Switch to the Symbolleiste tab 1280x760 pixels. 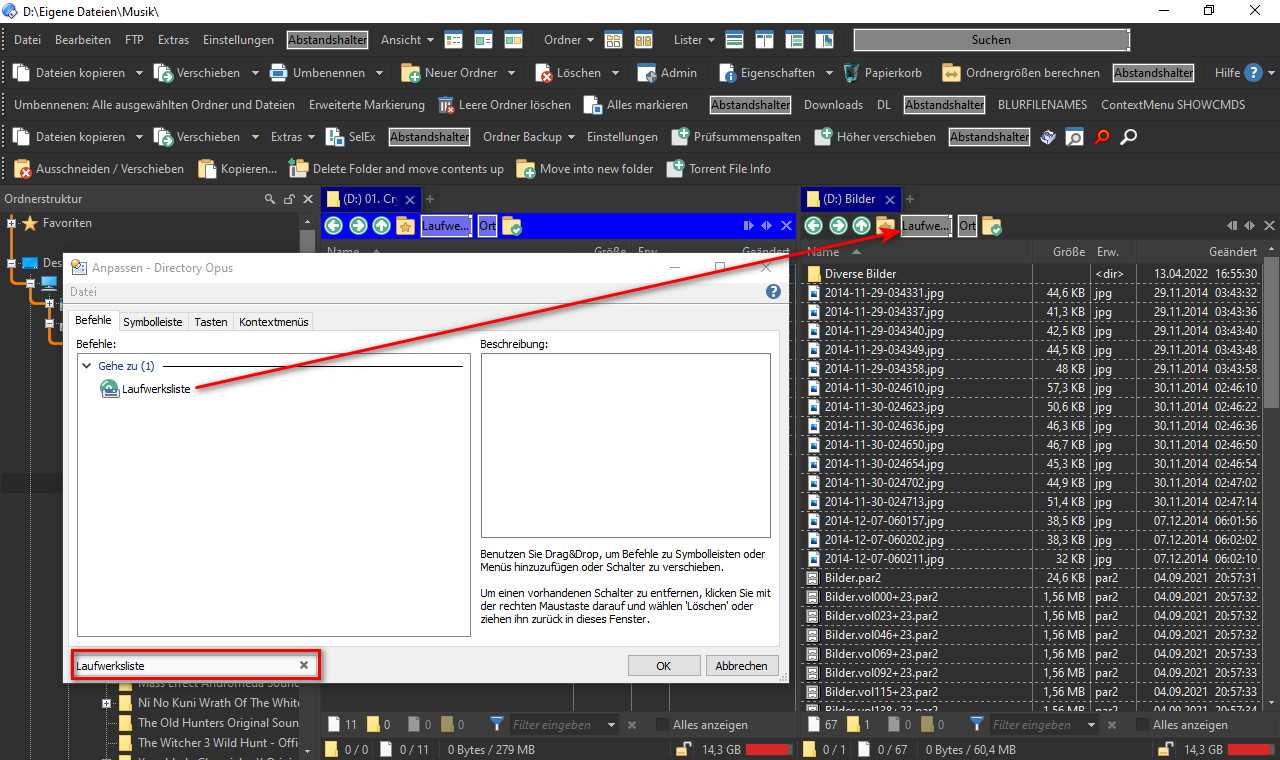[153, 322]
